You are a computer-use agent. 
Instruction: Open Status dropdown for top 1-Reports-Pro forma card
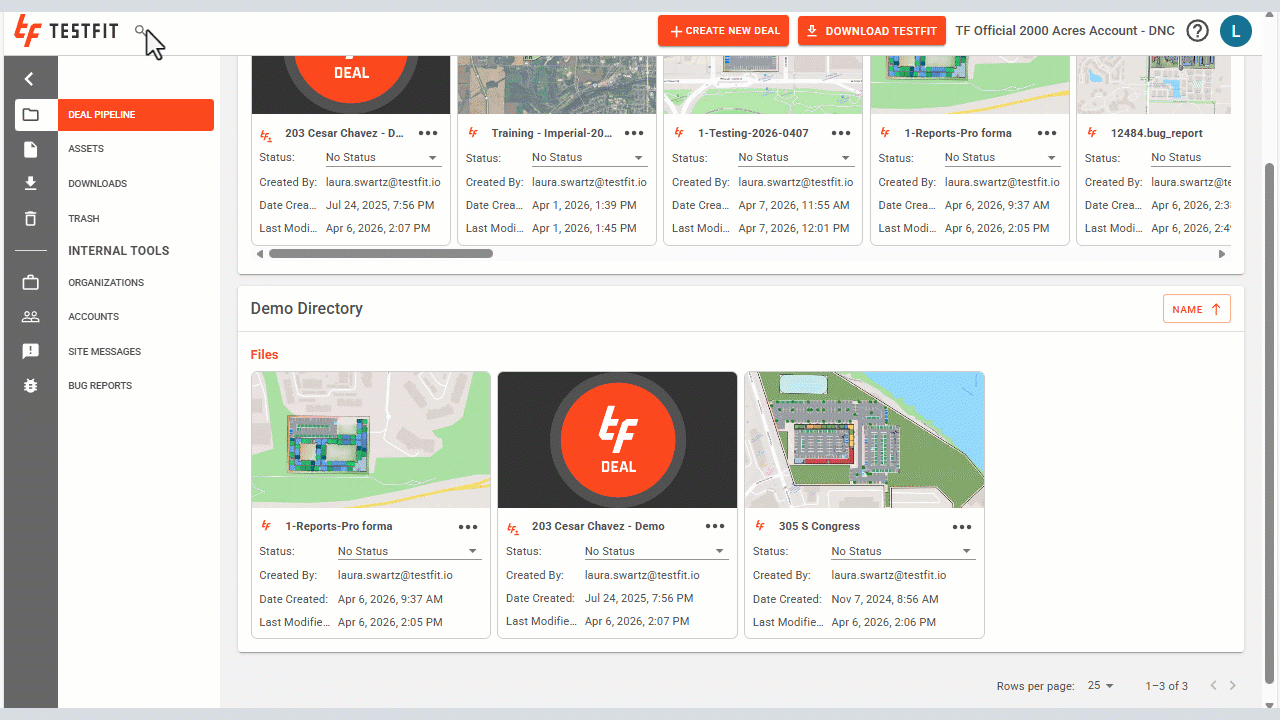1001,158
